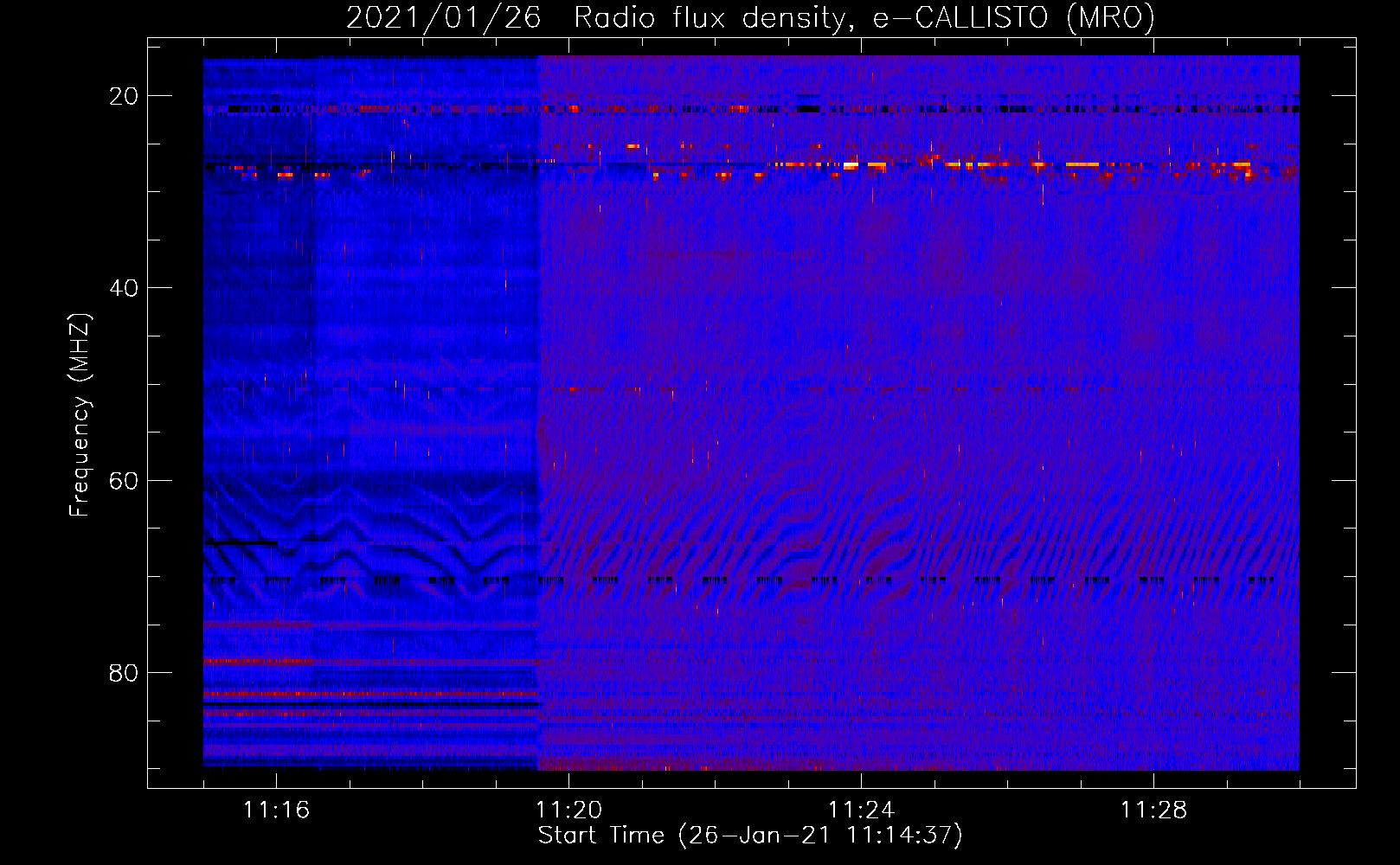Image resolution: width=1400 pixels, height=865 pixels.
Task: Click the 11:20 time tick label
Action: point(568,811)
